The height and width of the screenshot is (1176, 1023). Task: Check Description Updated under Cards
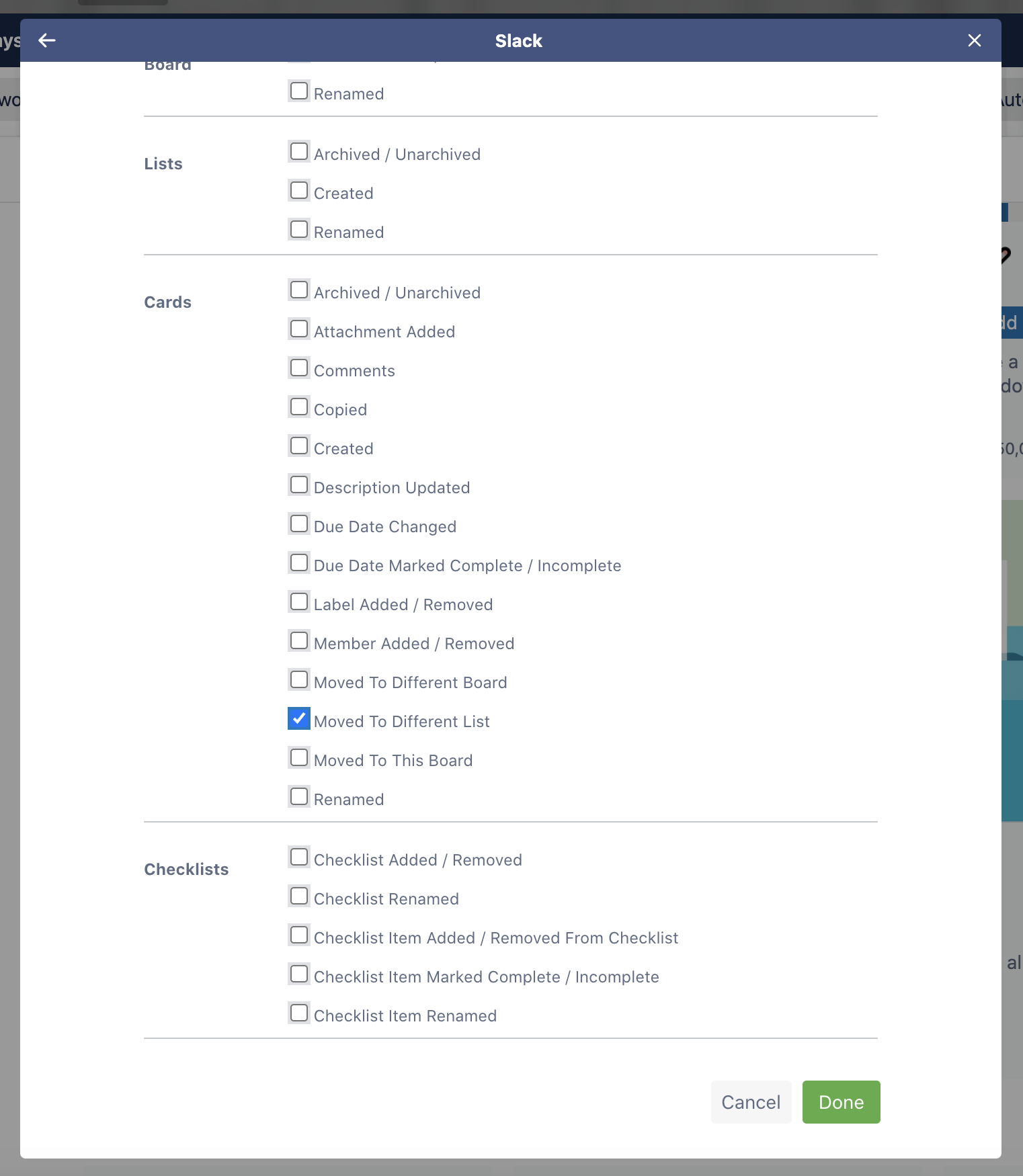point(299,485)
